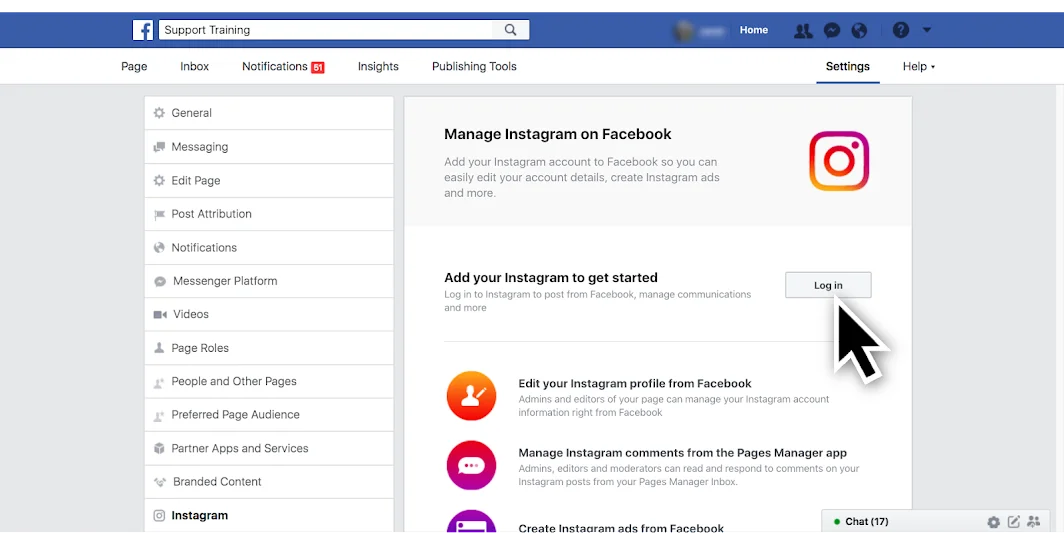Open Videos settings label

point(191,314)
